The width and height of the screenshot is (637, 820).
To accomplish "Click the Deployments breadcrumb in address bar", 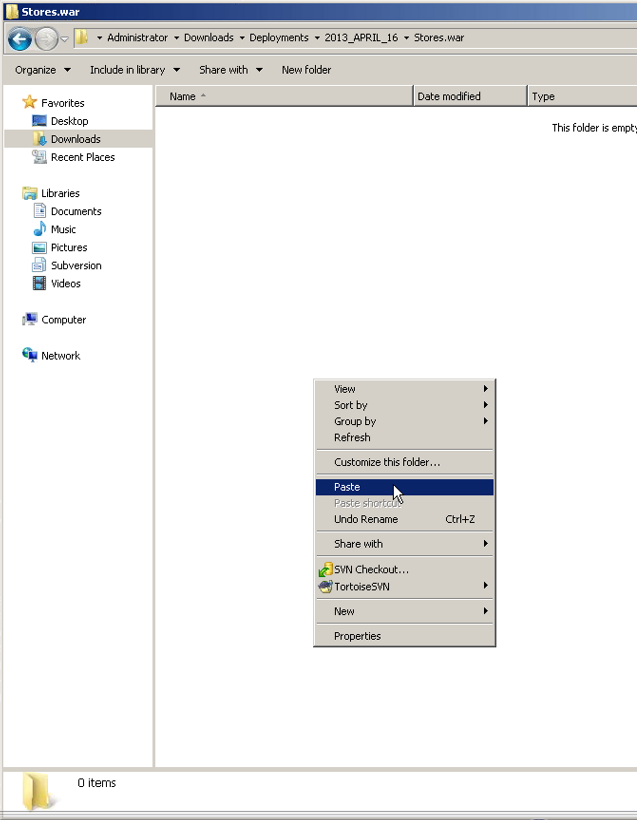I will point(279,38).
